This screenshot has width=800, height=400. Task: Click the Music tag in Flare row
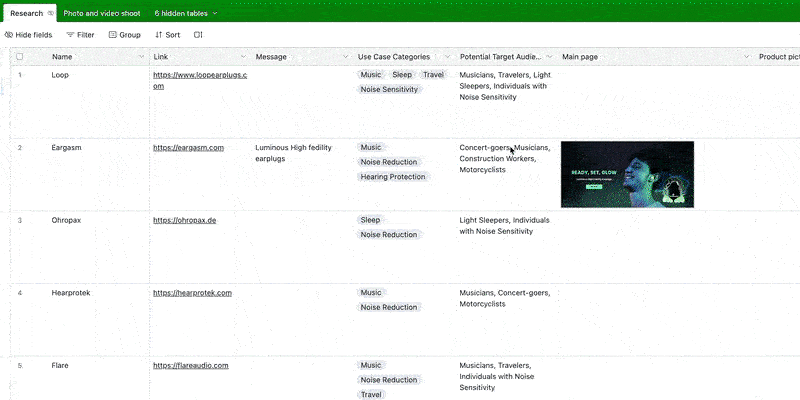click(371, 365)
